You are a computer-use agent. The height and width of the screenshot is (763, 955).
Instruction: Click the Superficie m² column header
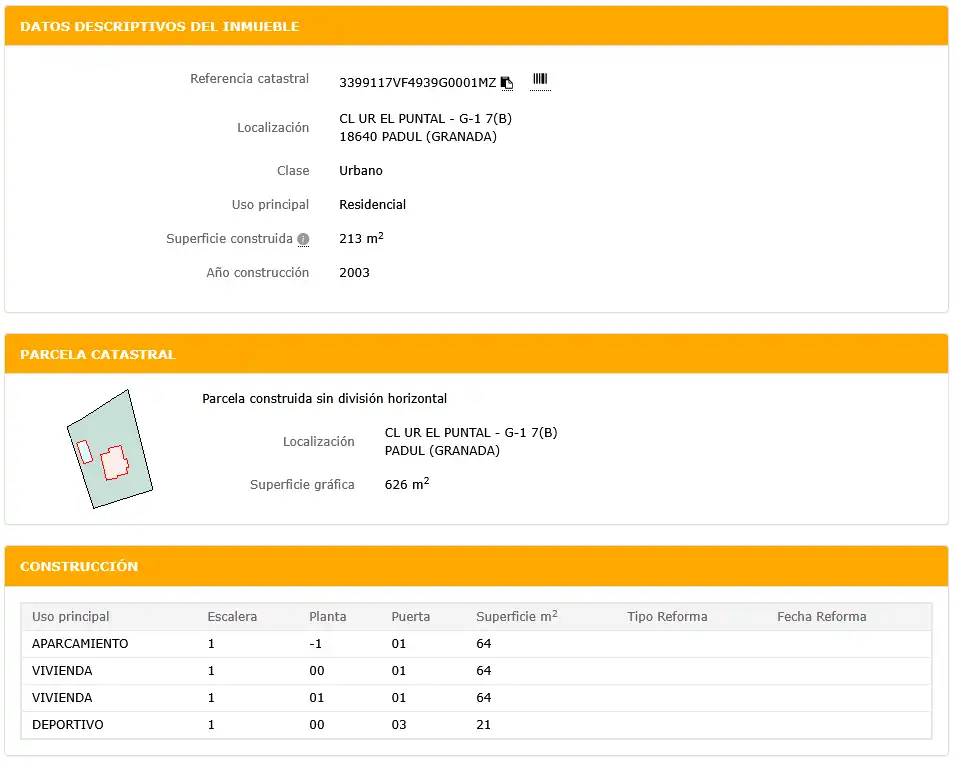tap(516, 616)
